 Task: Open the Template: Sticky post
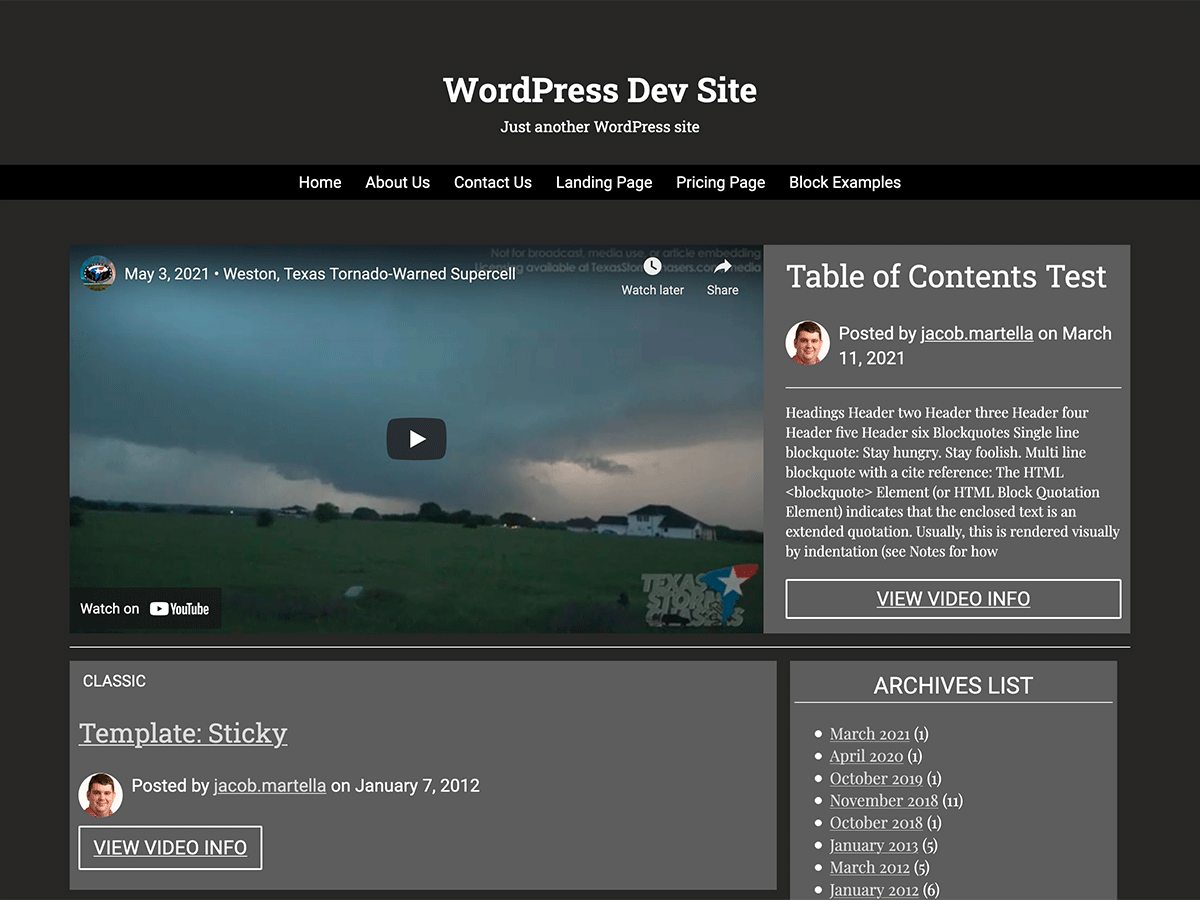(x=183, y=733)
